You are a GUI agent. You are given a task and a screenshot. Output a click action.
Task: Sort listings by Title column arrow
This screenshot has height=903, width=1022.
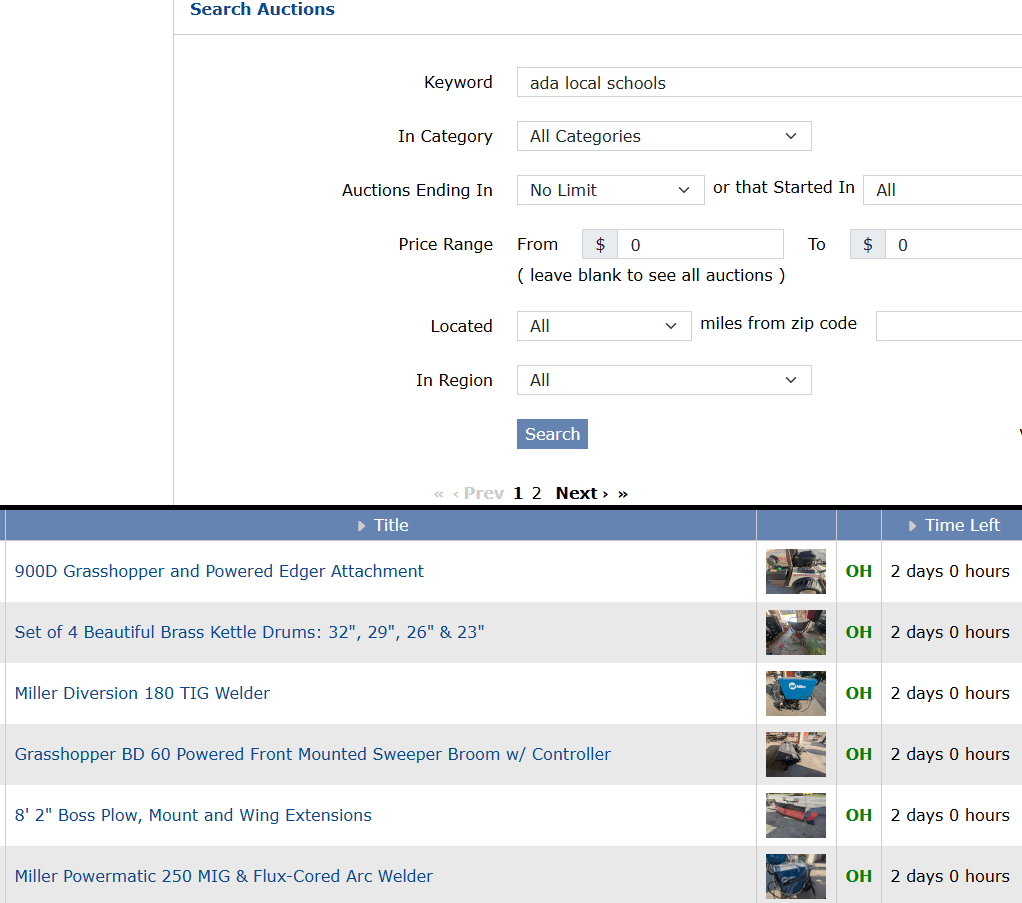coord(362,526)
